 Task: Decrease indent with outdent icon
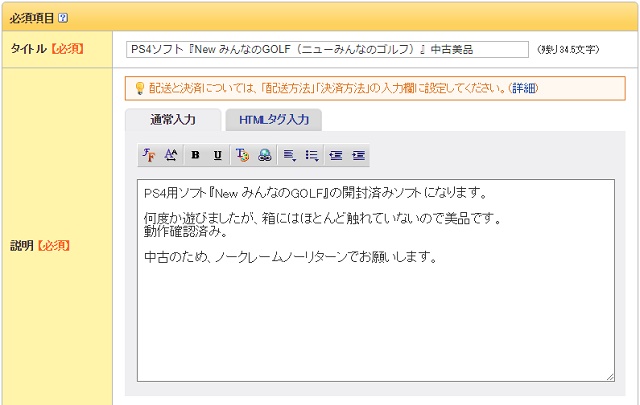pyautogui.click(x=336, y=155)
